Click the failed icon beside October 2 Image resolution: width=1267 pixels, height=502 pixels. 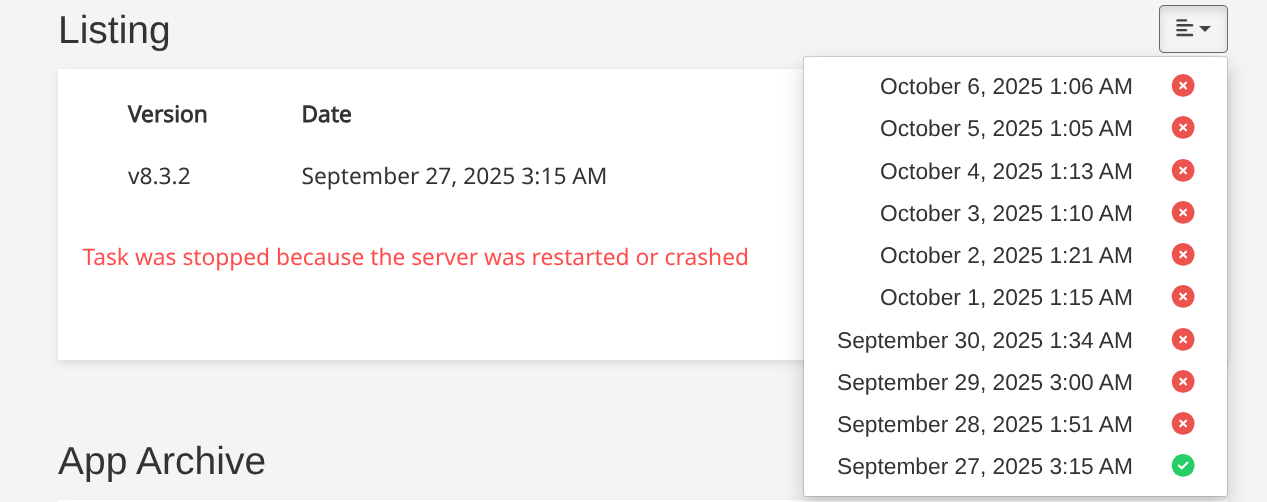tap(1183, 255)
